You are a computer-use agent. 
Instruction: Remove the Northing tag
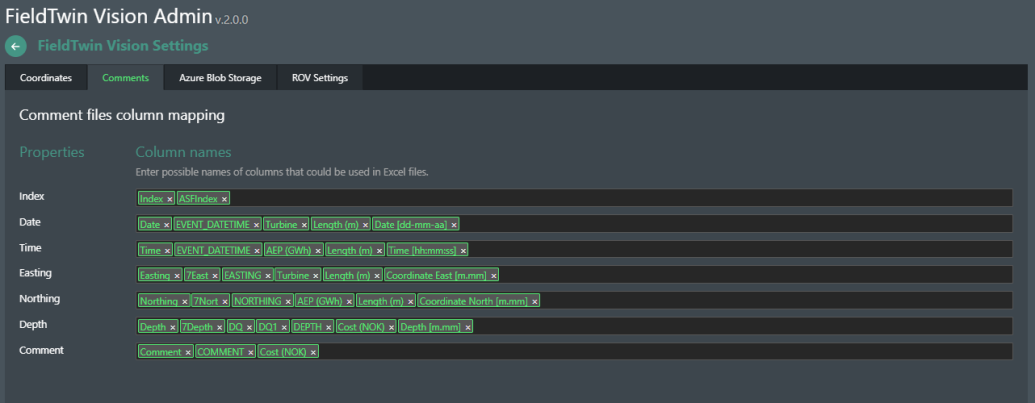click(x=184, y=301)
